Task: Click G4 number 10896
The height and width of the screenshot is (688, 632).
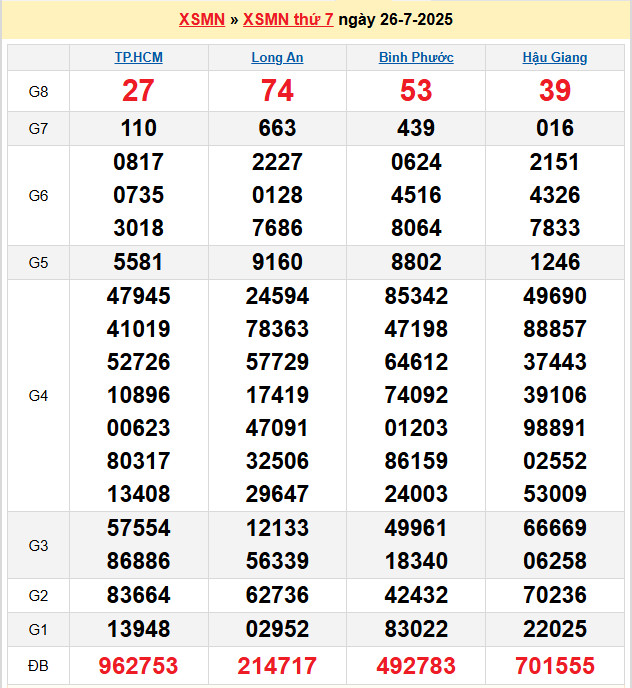Action: 139,395
